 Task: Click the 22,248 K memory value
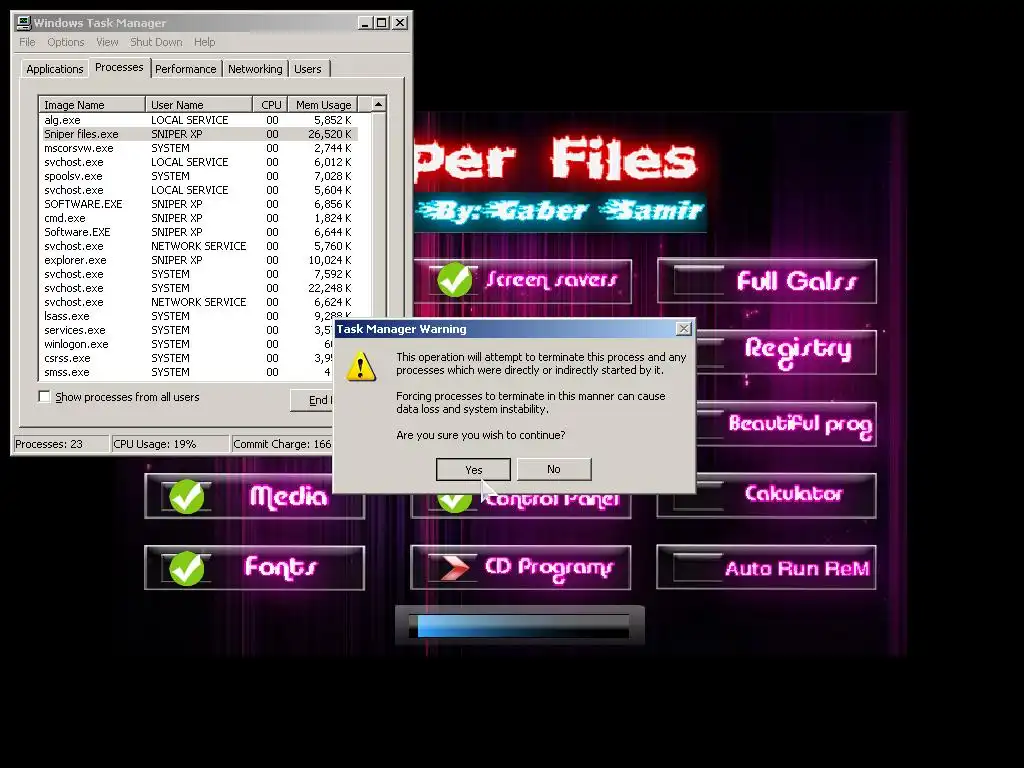[329, 288]
